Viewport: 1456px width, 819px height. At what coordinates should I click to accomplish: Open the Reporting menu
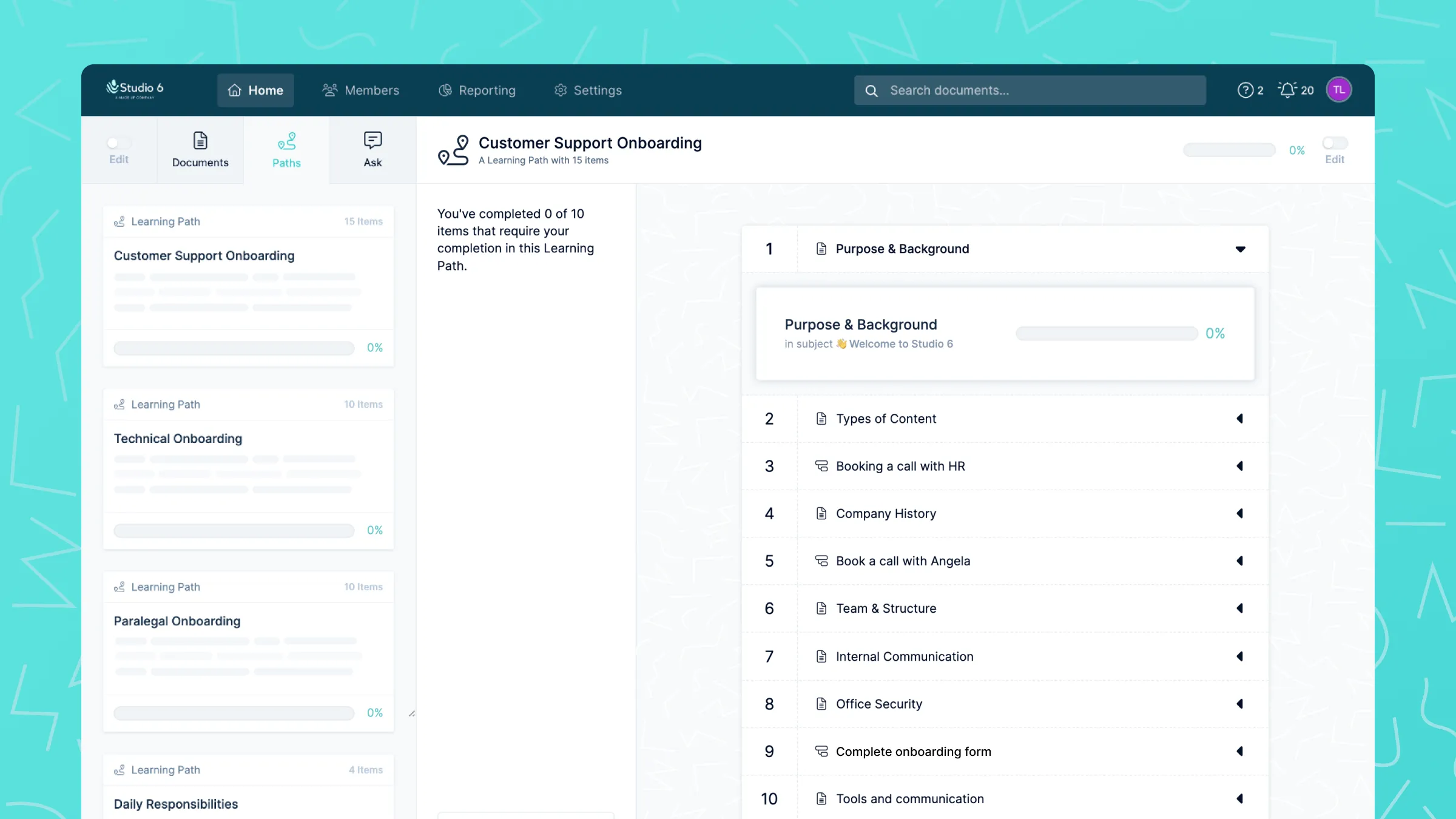click(x=477, y=90)
